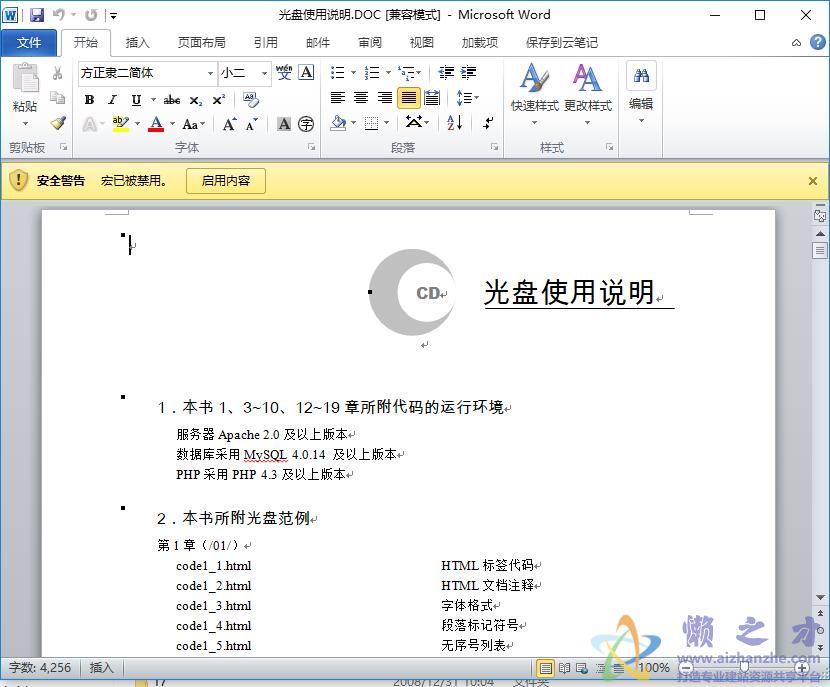Switch to 插入 Insert tab
830x687 pixels.
coord(138,42)
